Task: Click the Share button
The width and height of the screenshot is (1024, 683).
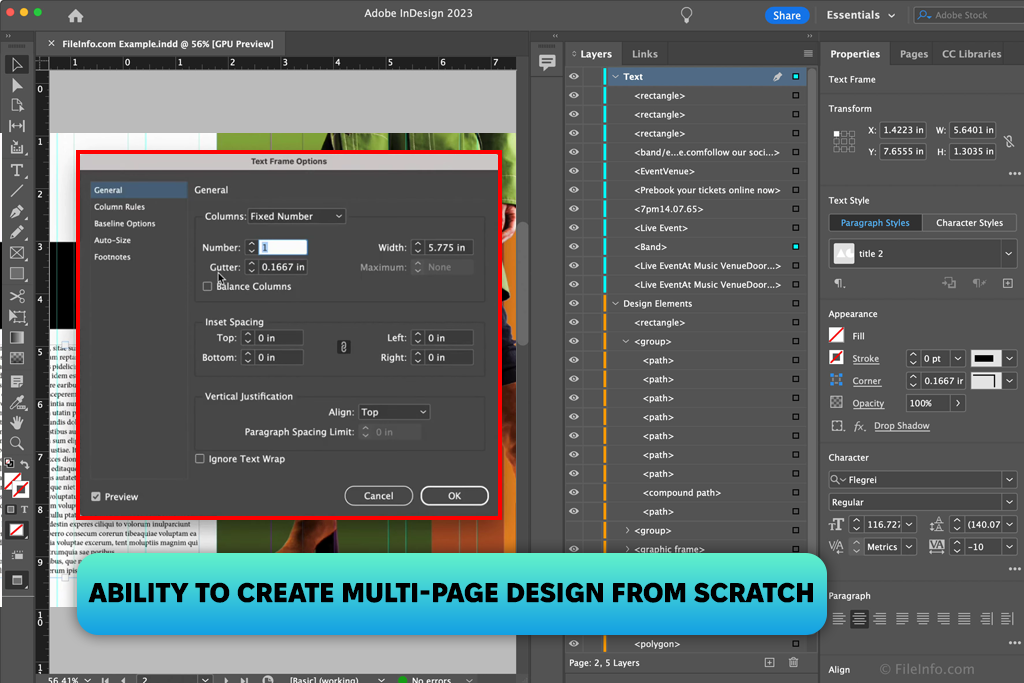Action: point(787,15)
